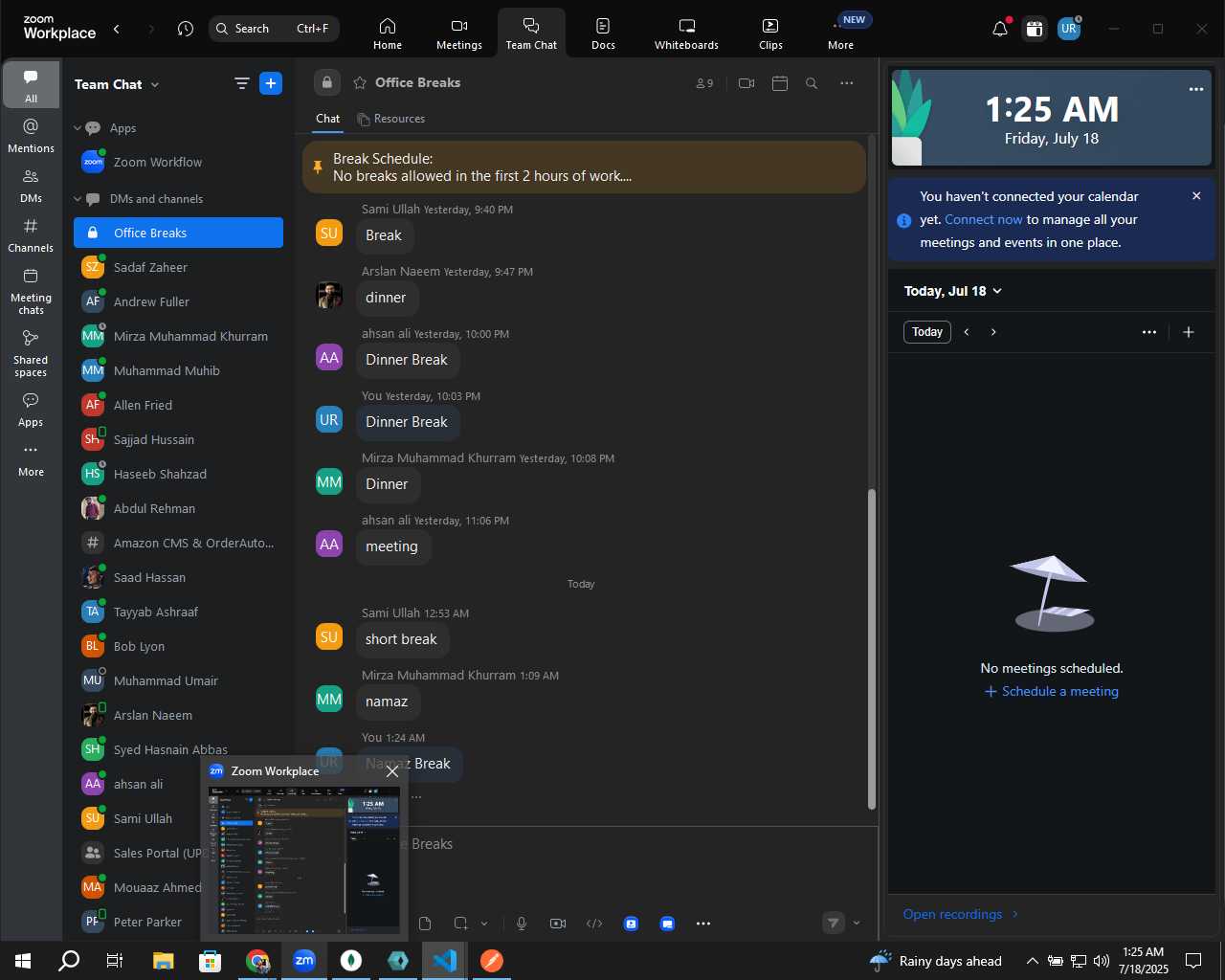The height and width of the screenshot is (980, 1225).
Task: Show hidden system tray icons
Action: pyautogui.click(x=1032, y=961)
